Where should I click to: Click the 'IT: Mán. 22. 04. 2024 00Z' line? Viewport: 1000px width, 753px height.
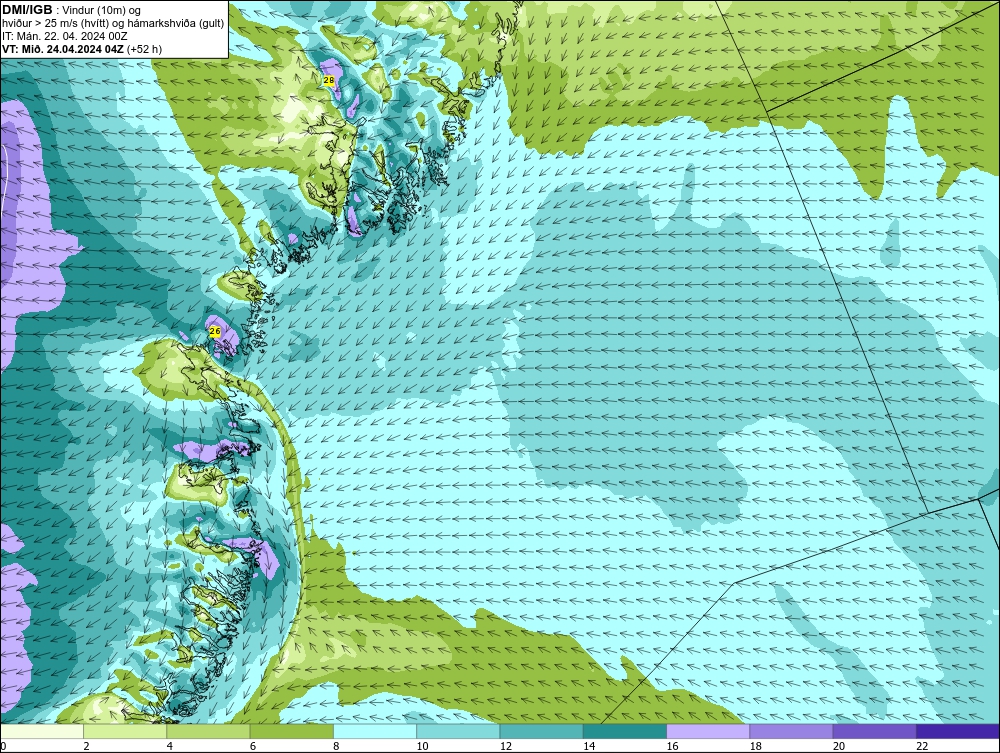pyautogui.click(x=65, y=36)
